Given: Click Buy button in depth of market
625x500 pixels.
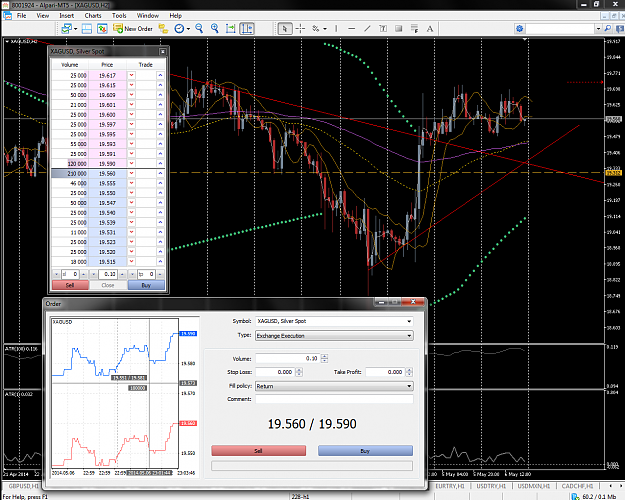Looking at the screenshot, I should [x=146, y=285].
